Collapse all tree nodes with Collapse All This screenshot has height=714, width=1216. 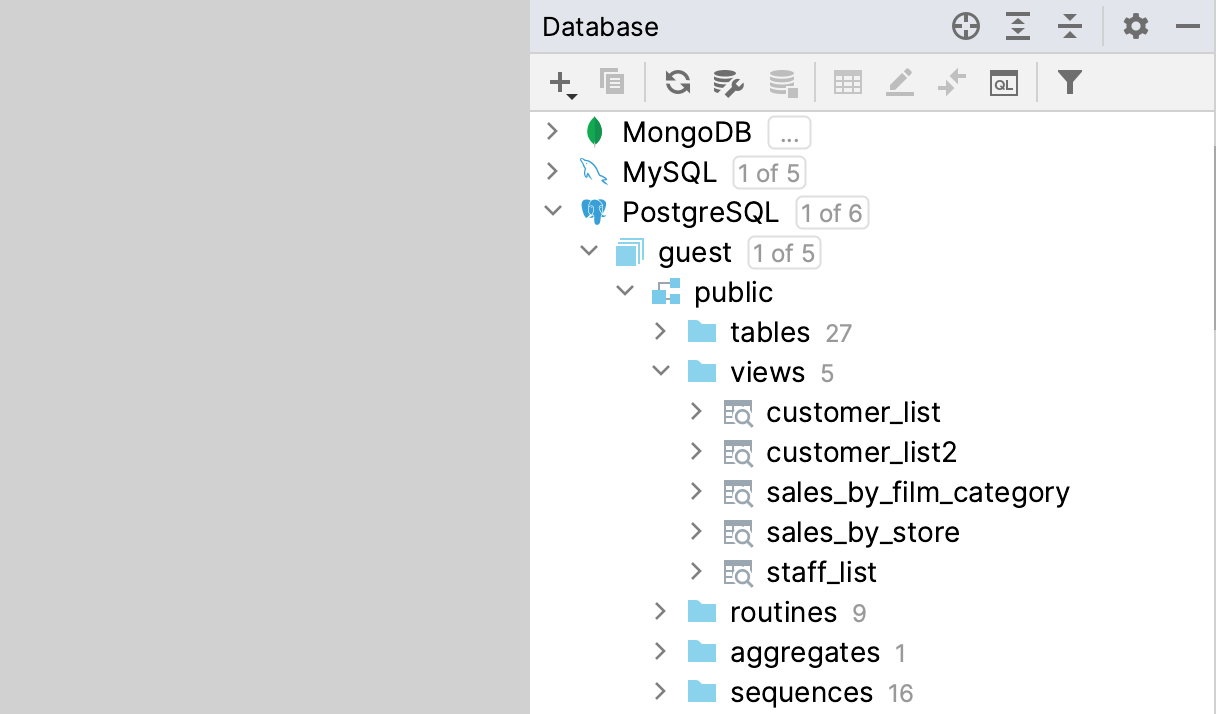pos(1069,27)
